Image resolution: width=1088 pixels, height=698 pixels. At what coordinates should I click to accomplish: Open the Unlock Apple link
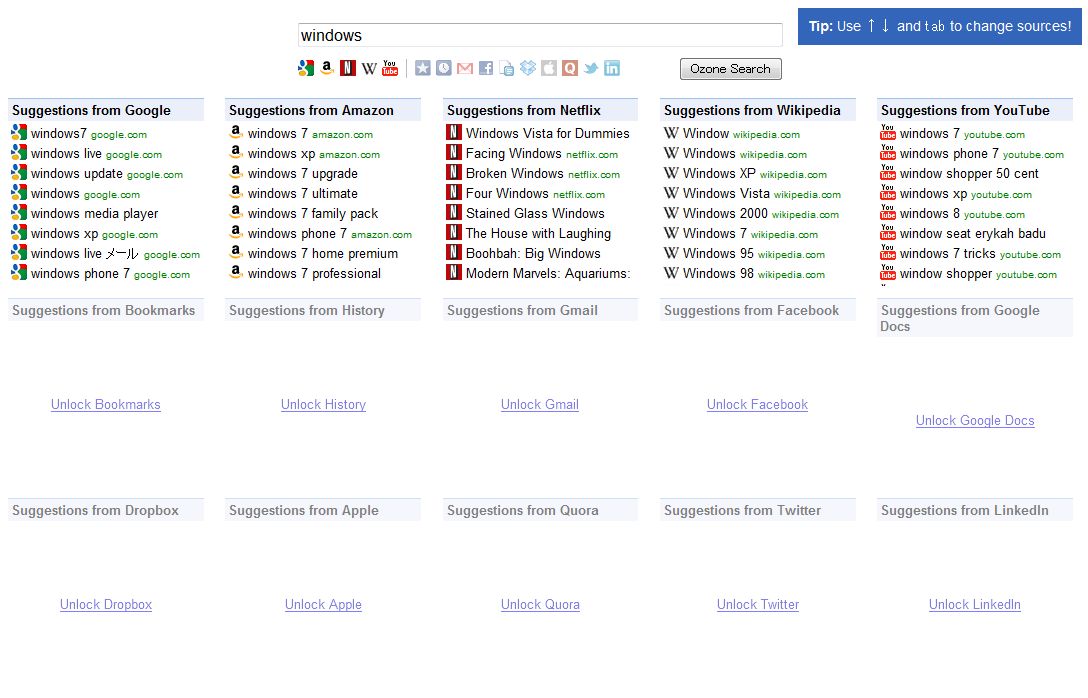pyautogui.click(x=323, y=604)
